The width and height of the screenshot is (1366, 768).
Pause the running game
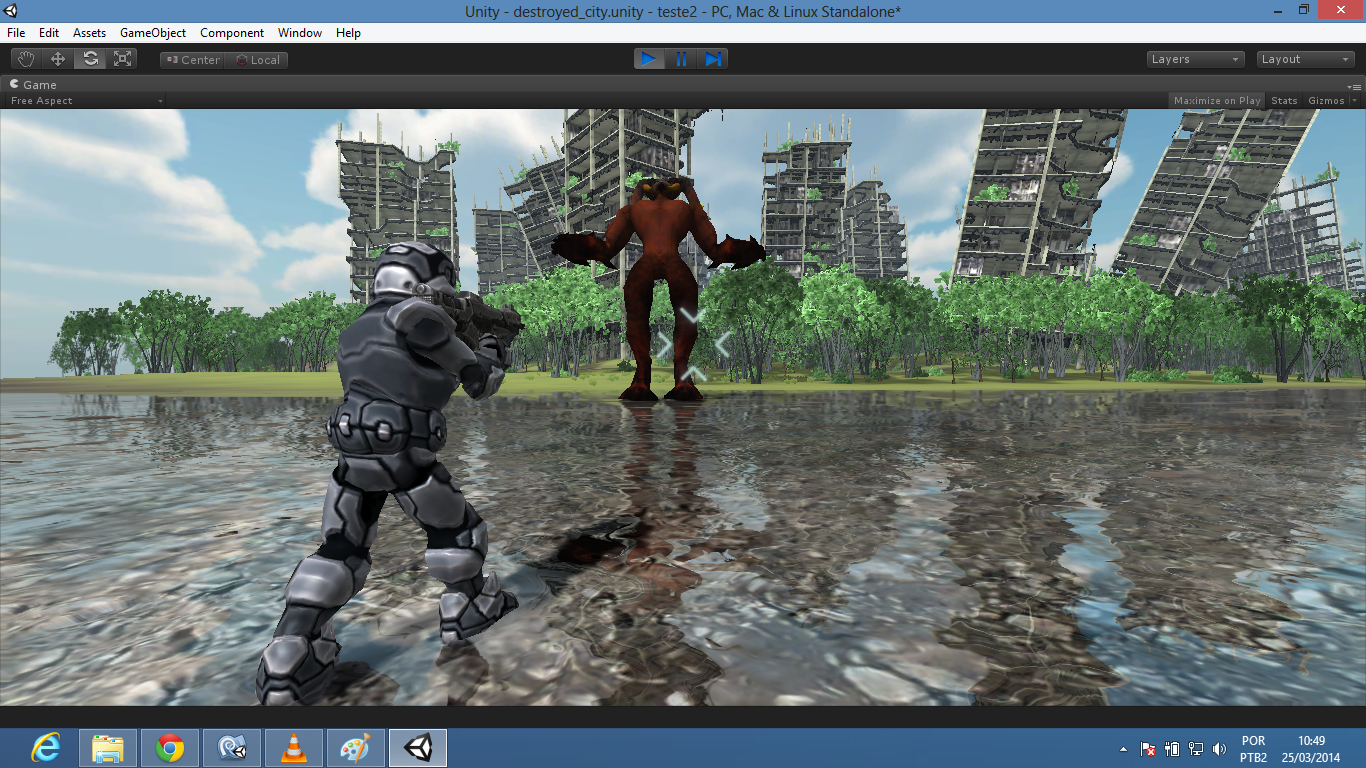coord(681,59)
